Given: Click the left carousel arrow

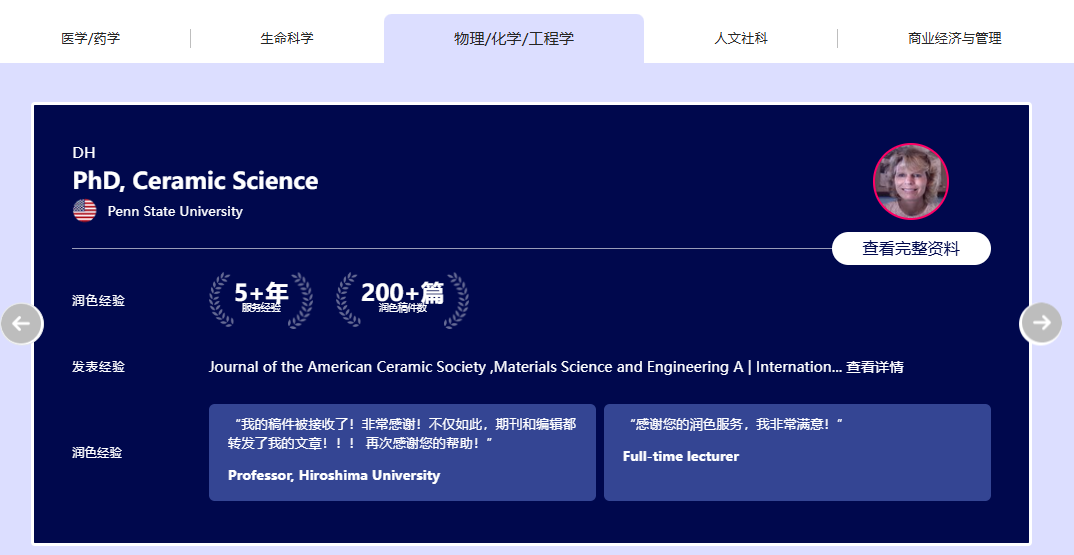Looking at the screenshot, I should point(22,323).
